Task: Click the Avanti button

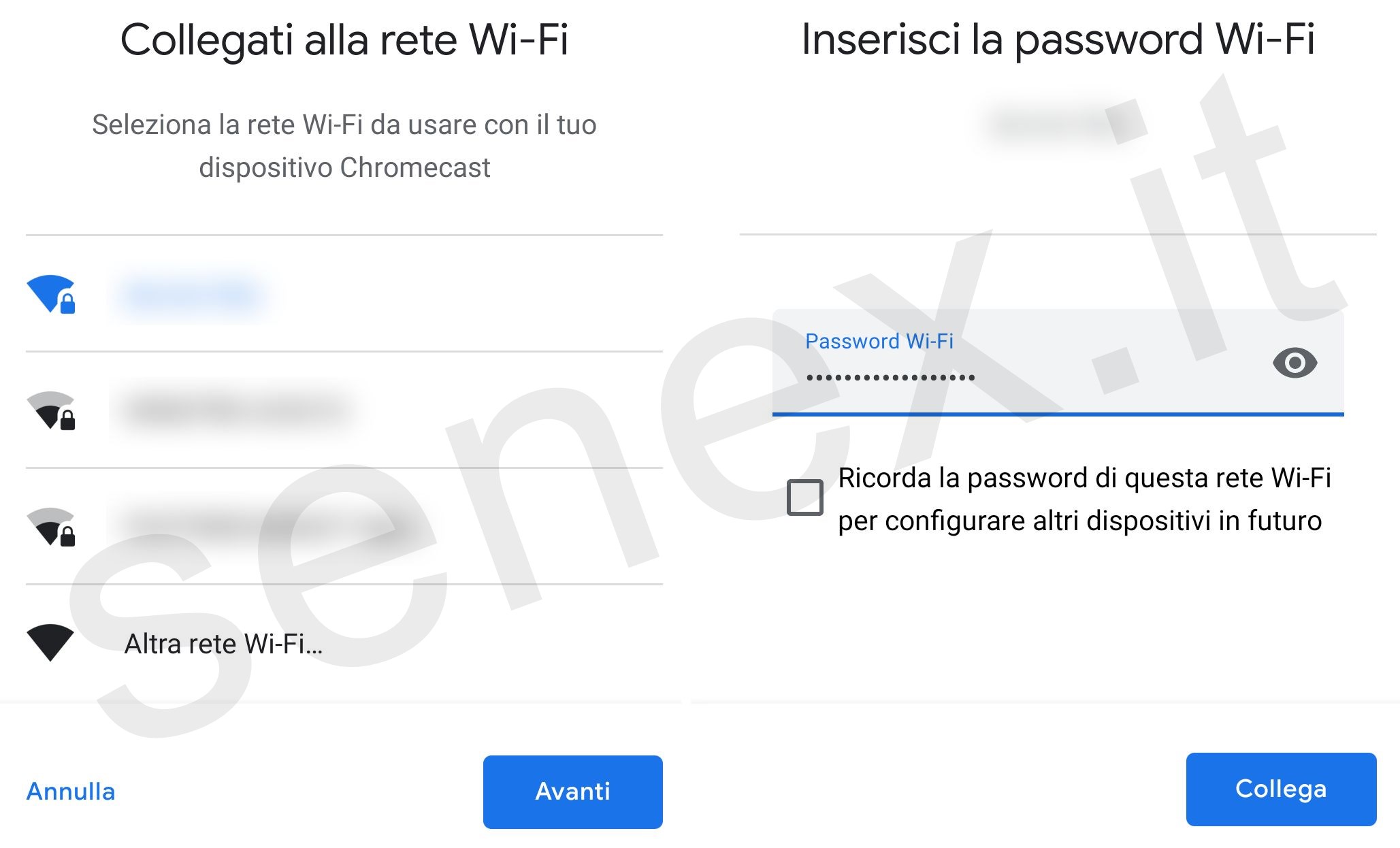Action: tap(572, 792)
